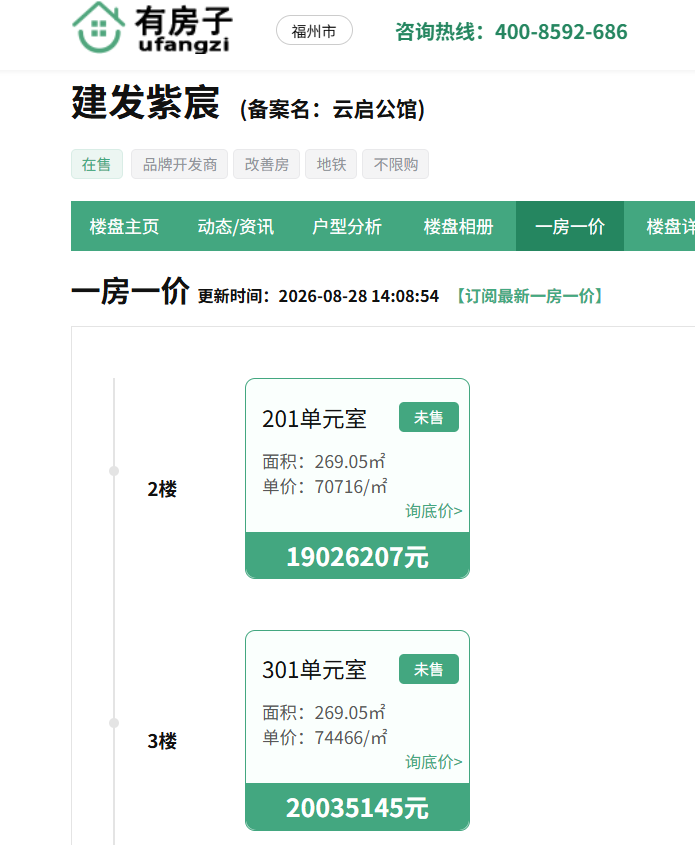Open the 福州市 city selector
This screenshot has width=695, height=845.
314,31
